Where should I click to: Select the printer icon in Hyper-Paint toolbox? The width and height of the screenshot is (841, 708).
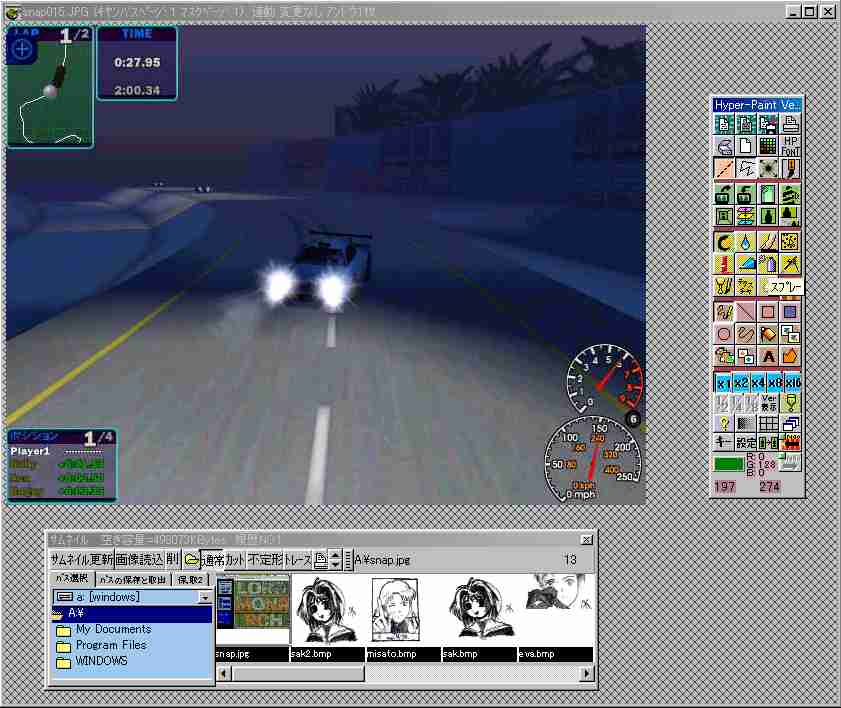[x=790, y=124]
